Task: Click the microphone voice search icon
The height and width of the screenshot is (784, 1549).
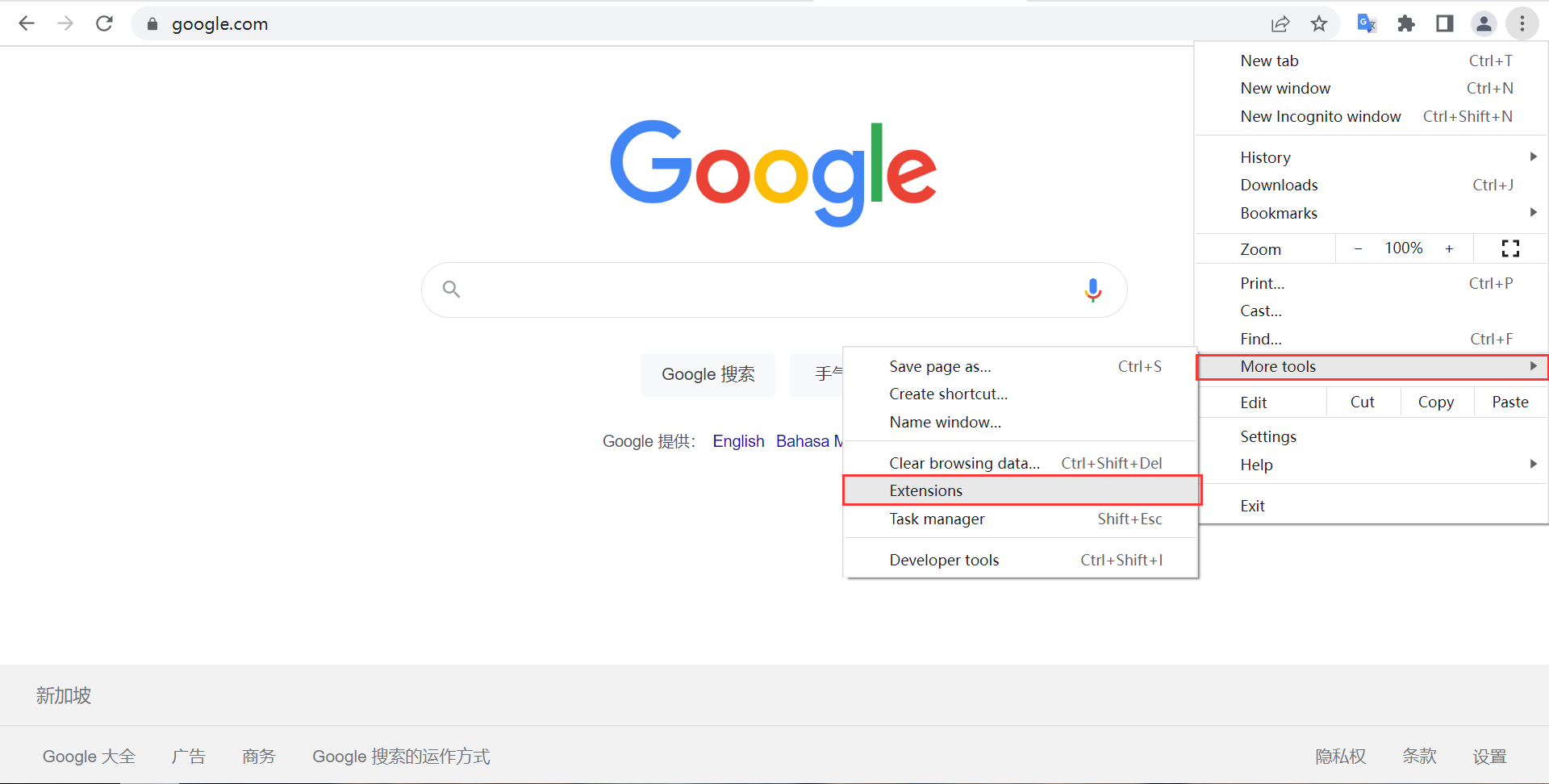Action: click(1093, 290)
